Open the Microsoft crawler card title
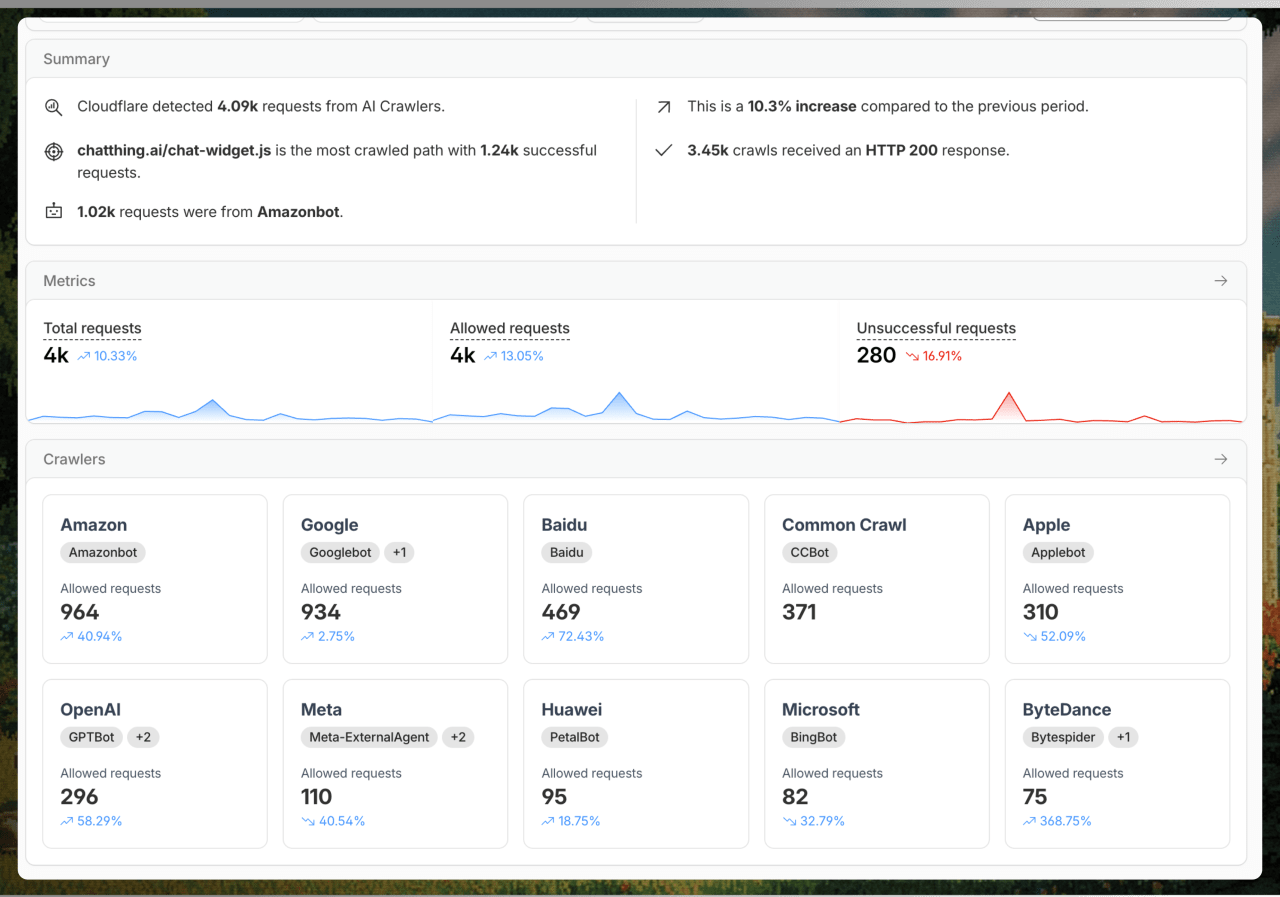Screen dimensions: 1280x897 click(821, 710)
